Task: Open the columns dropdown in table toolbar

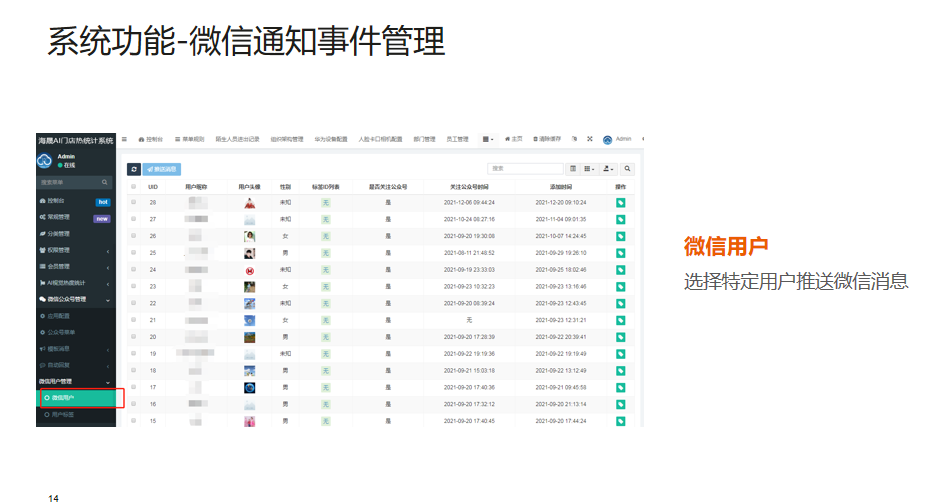Action: point(589,169)
